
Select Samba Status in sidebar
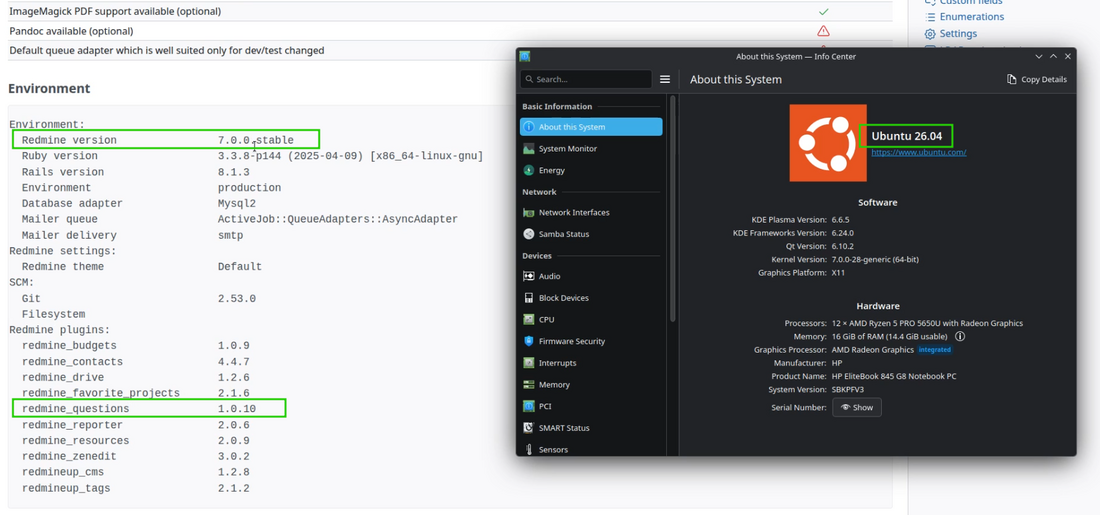tap(591, 234)
